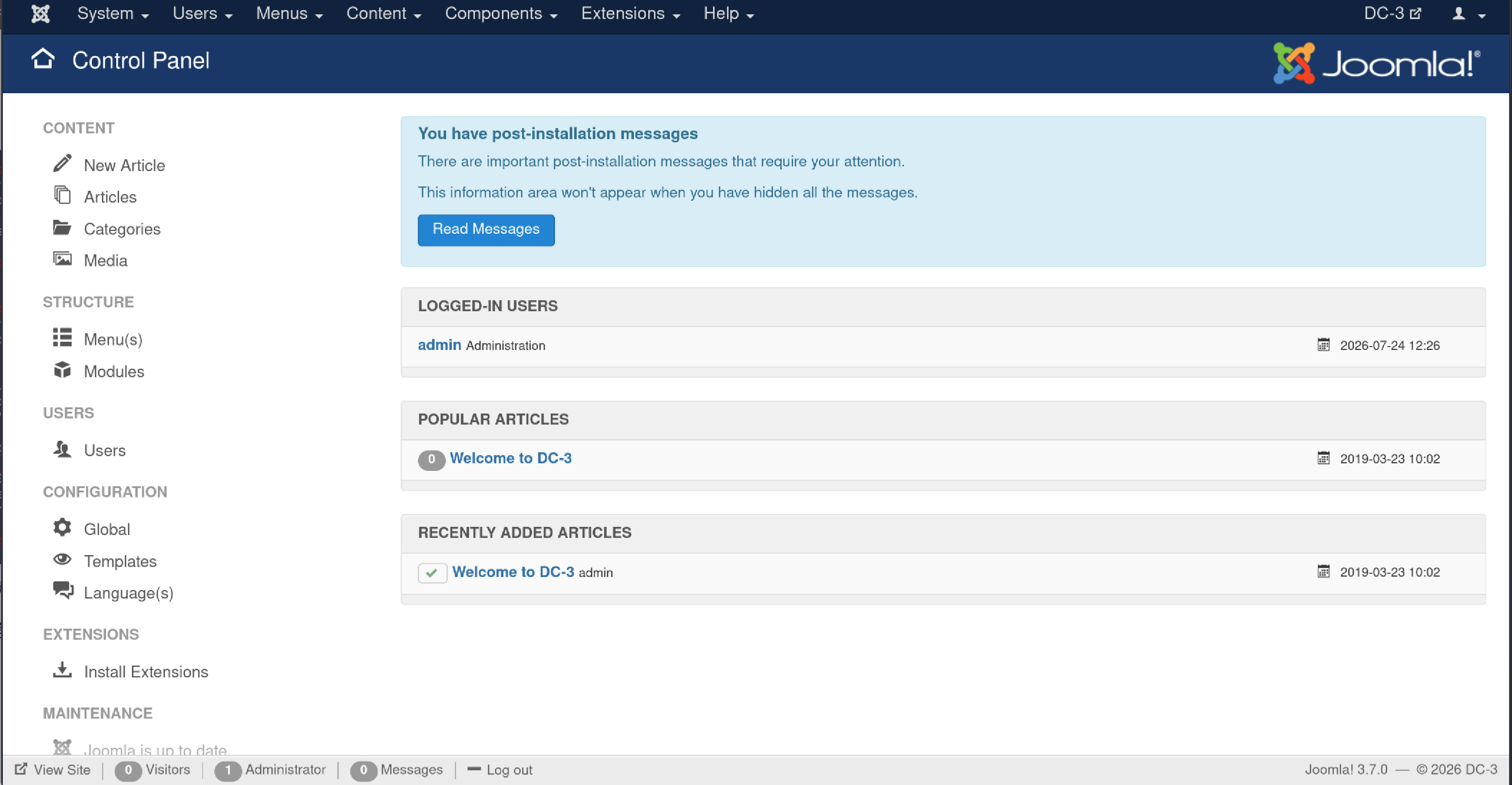This screenshot has height=785, width=1512.
Task: Open Media manager link
Action: (x=106, y=261)
